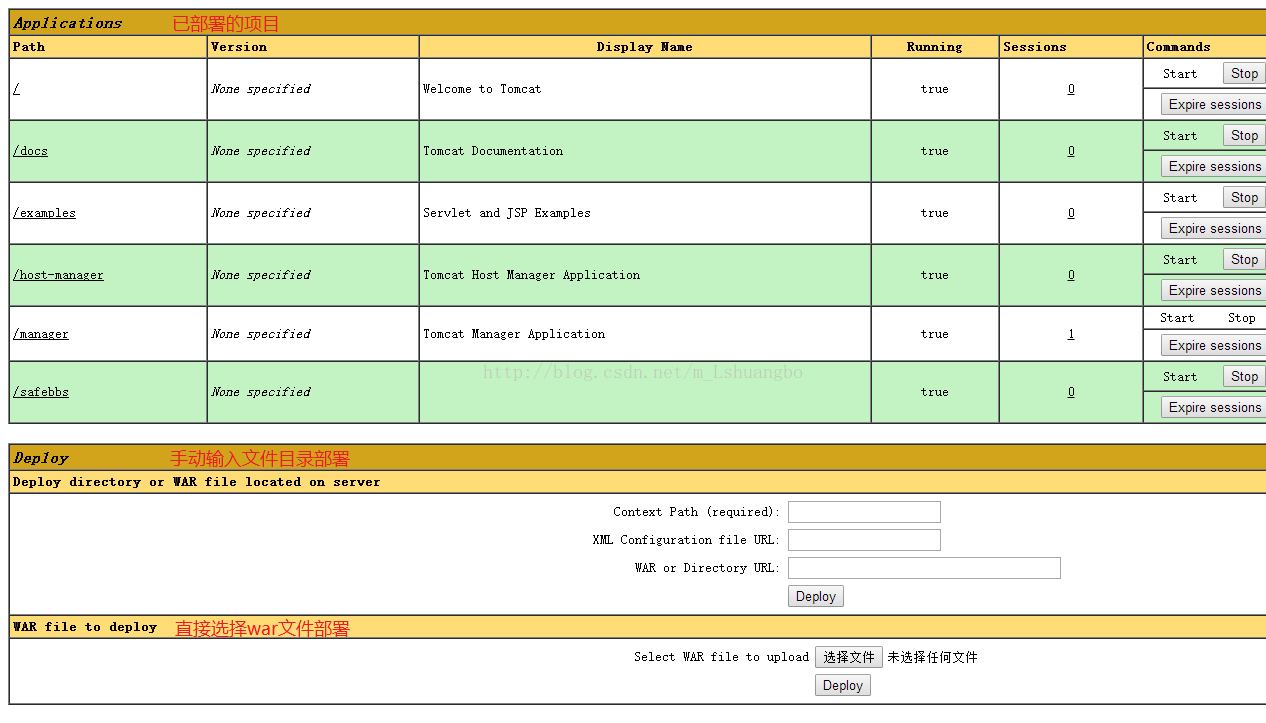Open the /host-manager path link
Viewport: 1266px width, 723px height.
pyautogui.click(x=58, y=275)
